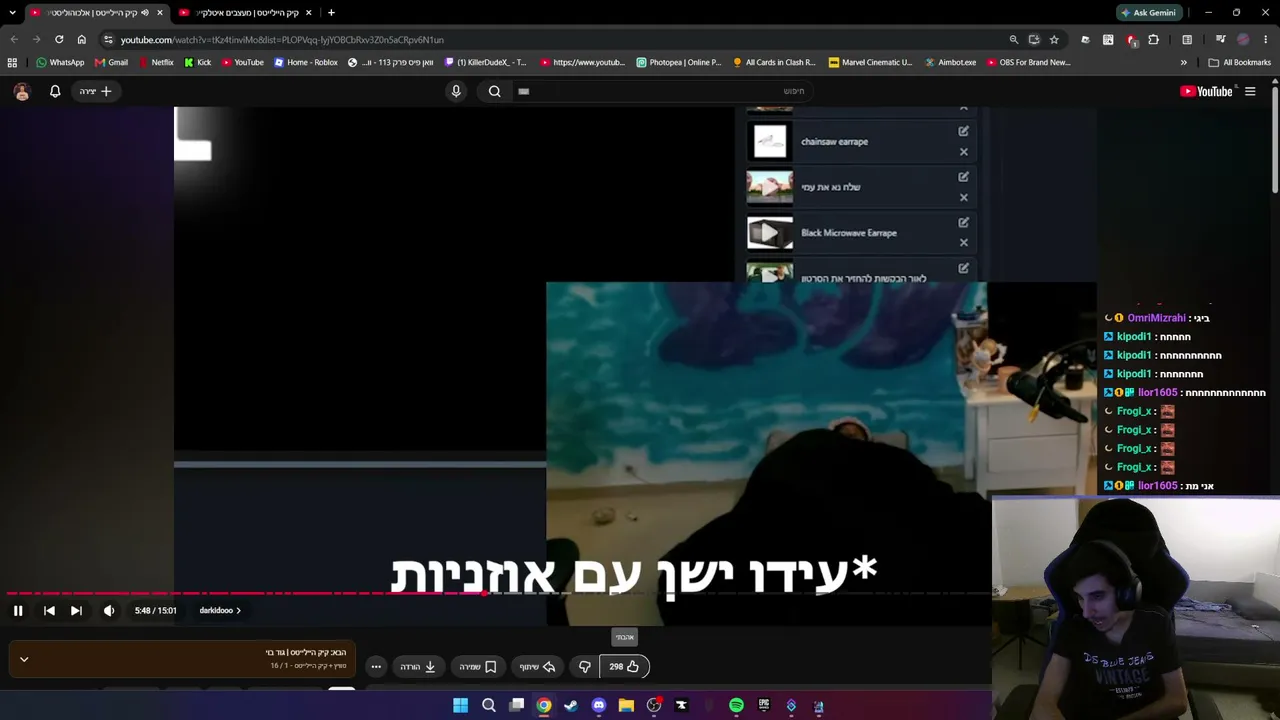1280x720 pixels.
Task: Open the Photopea bookmark
Action: pos(679,62)
